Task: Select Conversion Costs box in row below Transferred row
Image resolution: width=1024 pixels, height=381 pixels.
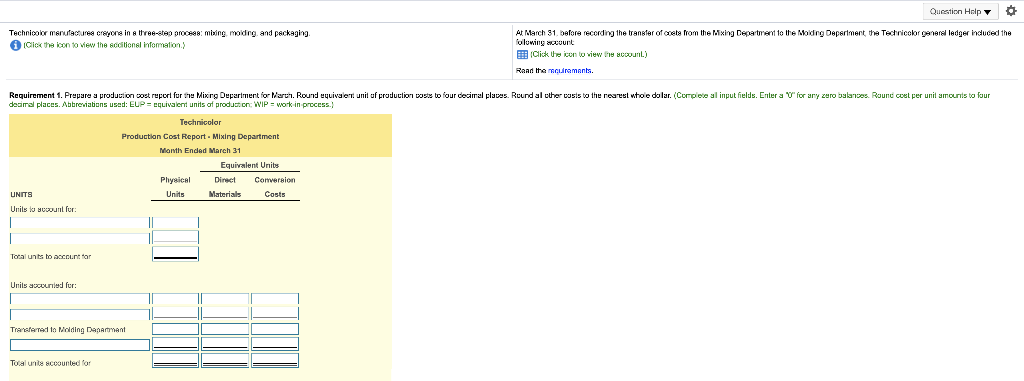Action: (275, 344)
